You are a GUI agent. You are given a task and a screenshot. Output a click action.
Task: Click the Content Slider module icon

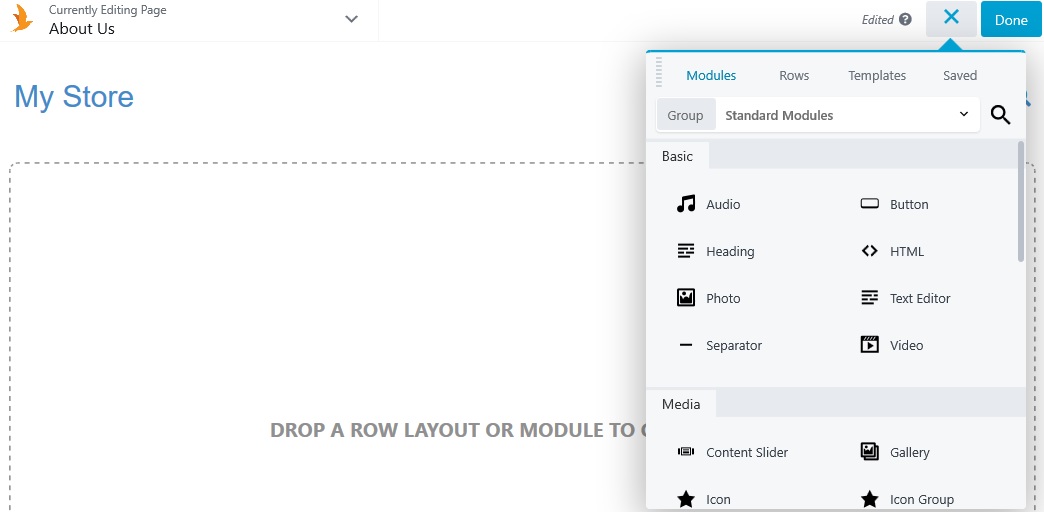click(x=686, y=451)
